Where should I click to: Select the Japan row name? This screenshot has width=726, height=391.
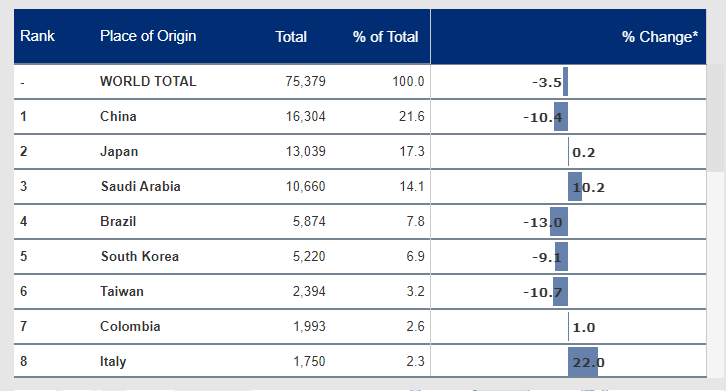[x=119, y=151]
